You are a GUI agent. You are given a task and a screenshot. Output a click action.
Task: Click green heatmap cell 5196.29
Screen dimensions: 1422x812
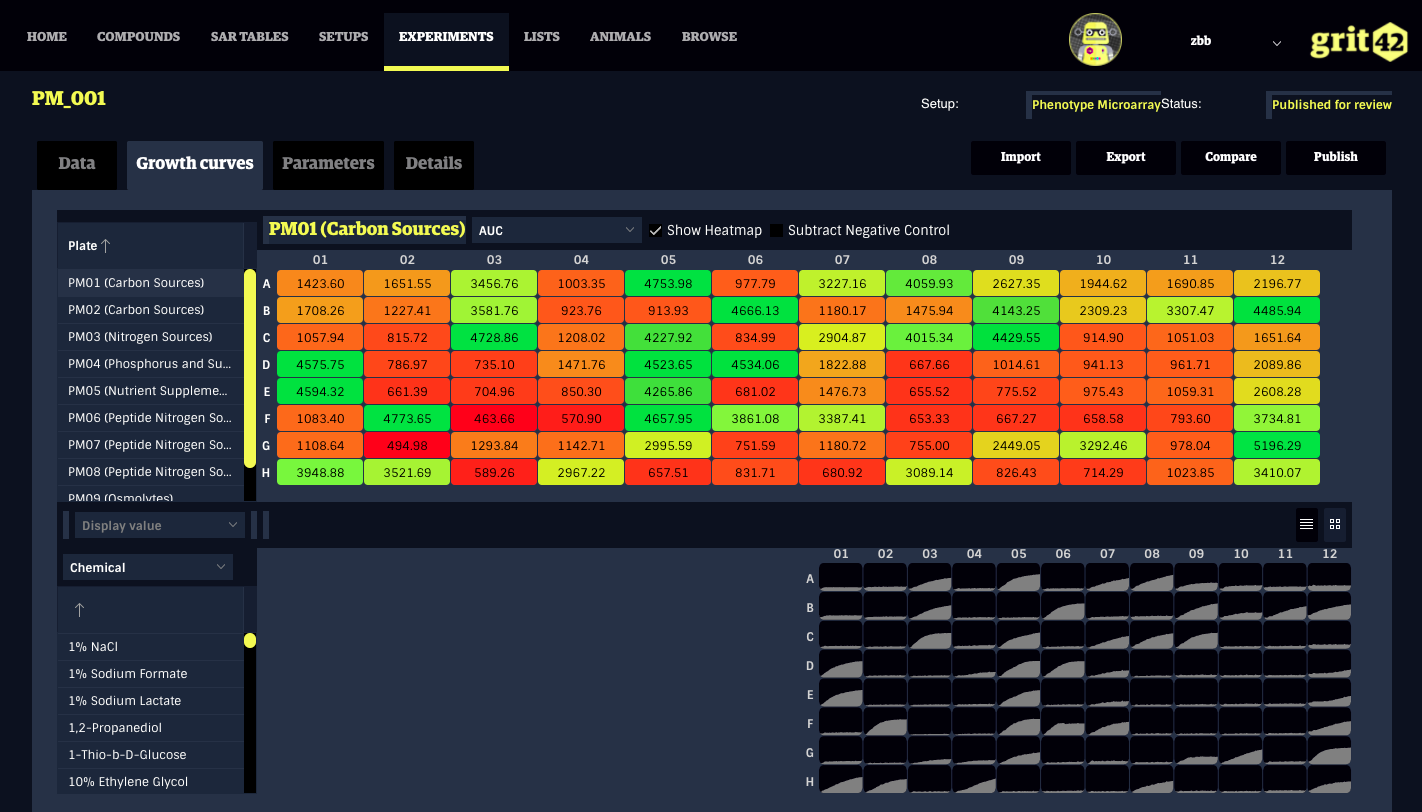tap(1277, 445)
